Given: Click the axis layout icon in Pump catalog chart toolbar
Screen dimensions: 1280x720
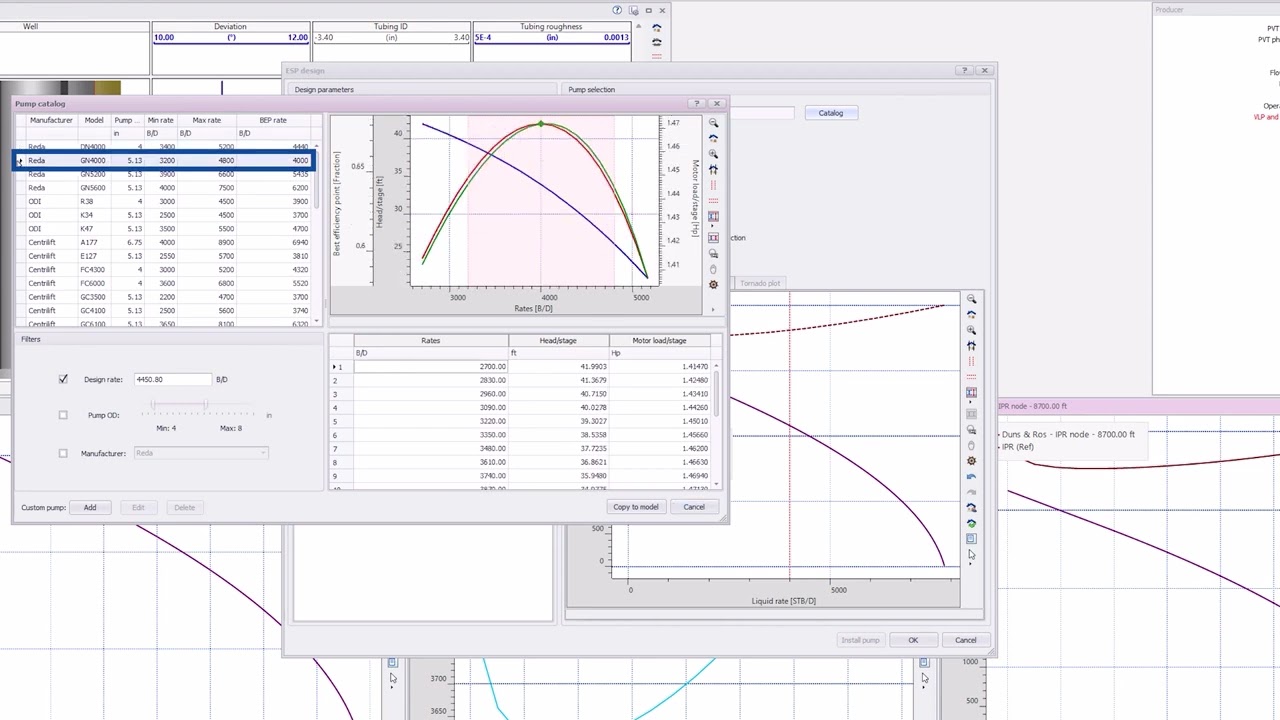Looking at the screenshot, I should [713, 216].
